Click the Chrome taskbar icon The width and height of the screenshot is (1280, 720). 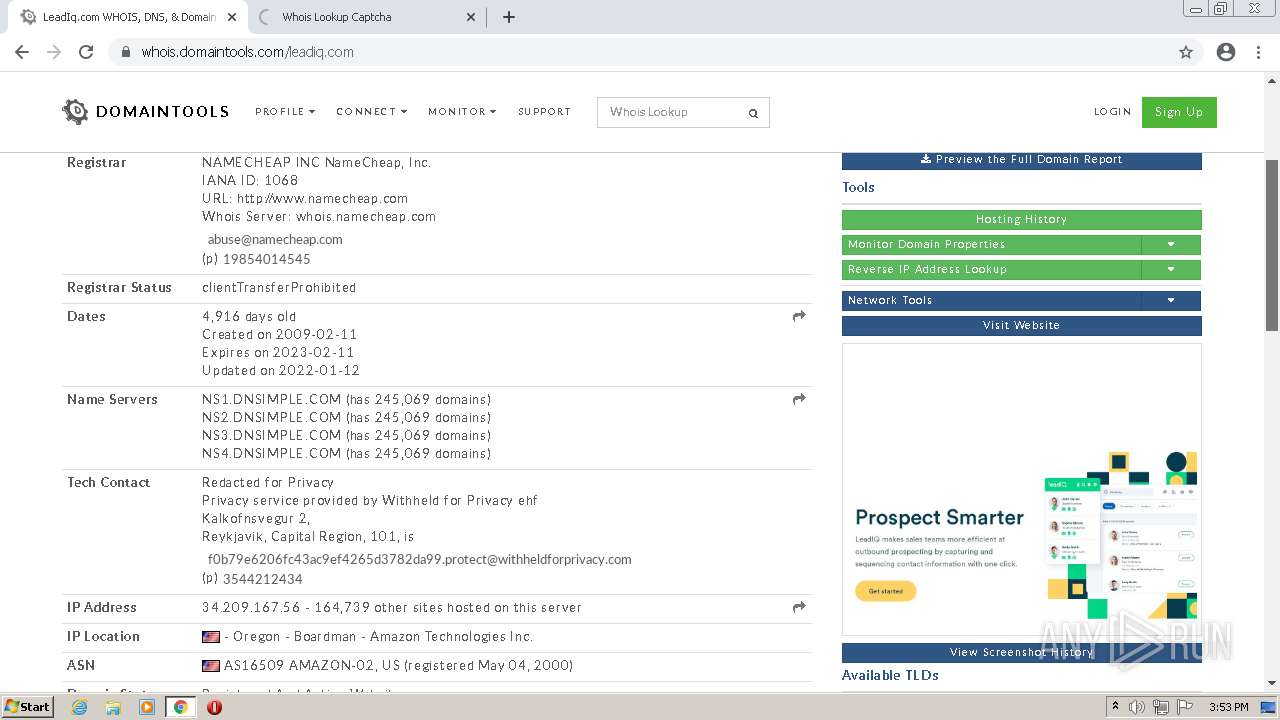(x=180, y=707)
